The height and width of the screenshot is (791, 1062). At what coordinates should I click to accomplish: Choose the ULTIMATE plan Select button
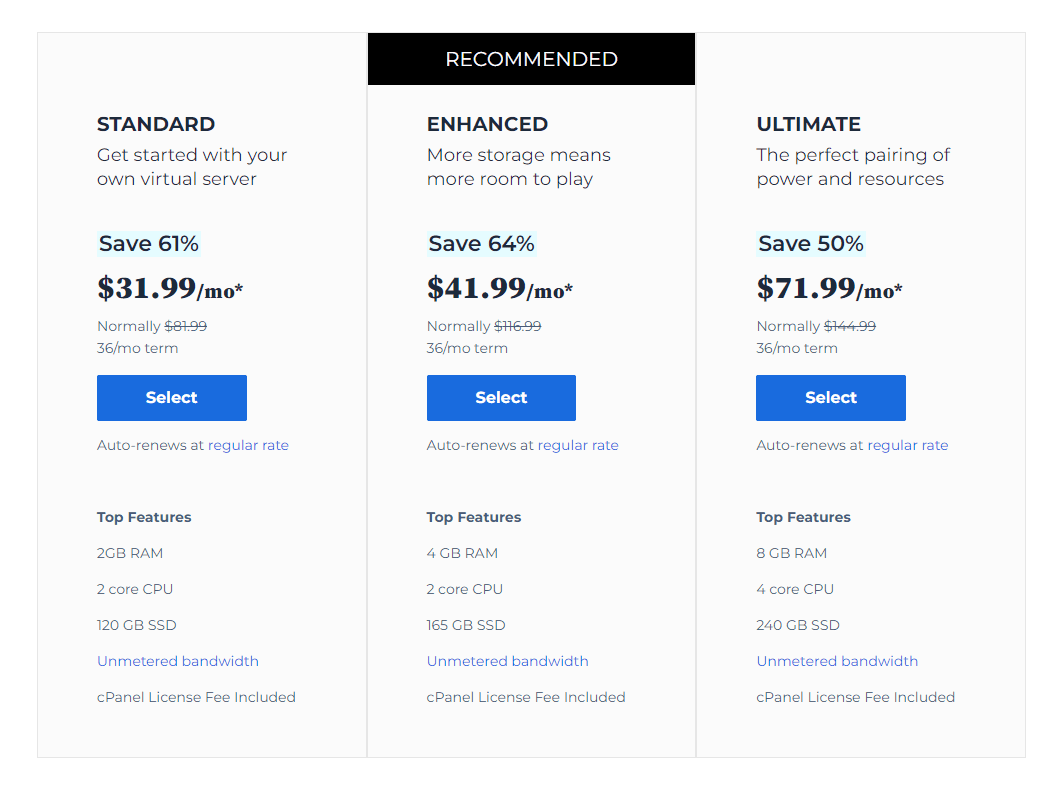point(830,397)
